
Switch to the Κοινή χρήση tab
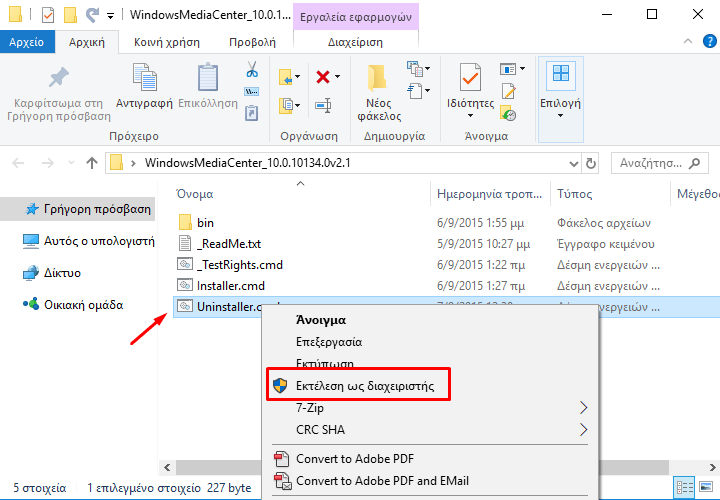(167, 42)
